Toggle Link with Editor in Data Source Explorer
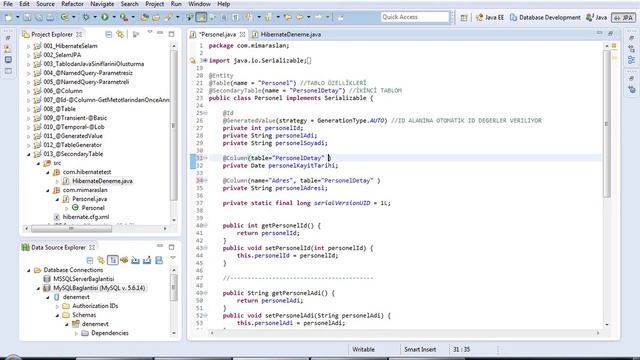This screenshot has width=640, height=360. (101, 260)
